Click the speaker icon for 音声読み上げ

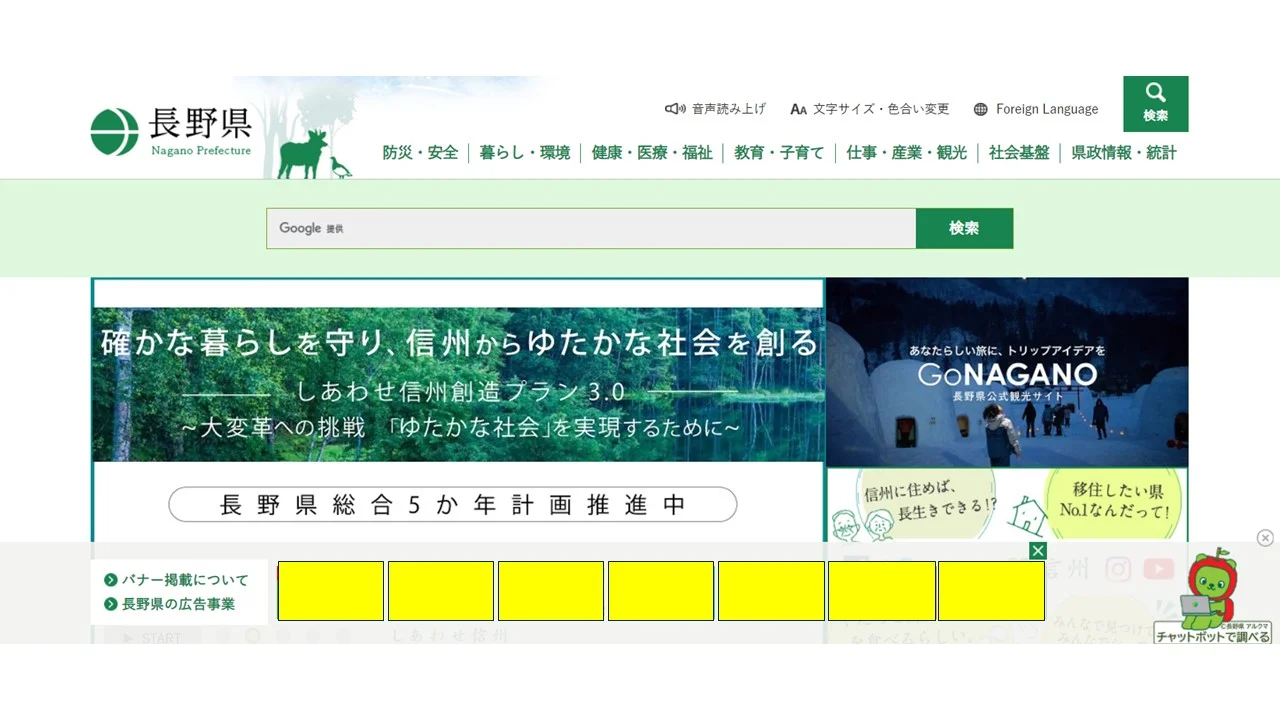coord(675,109)
